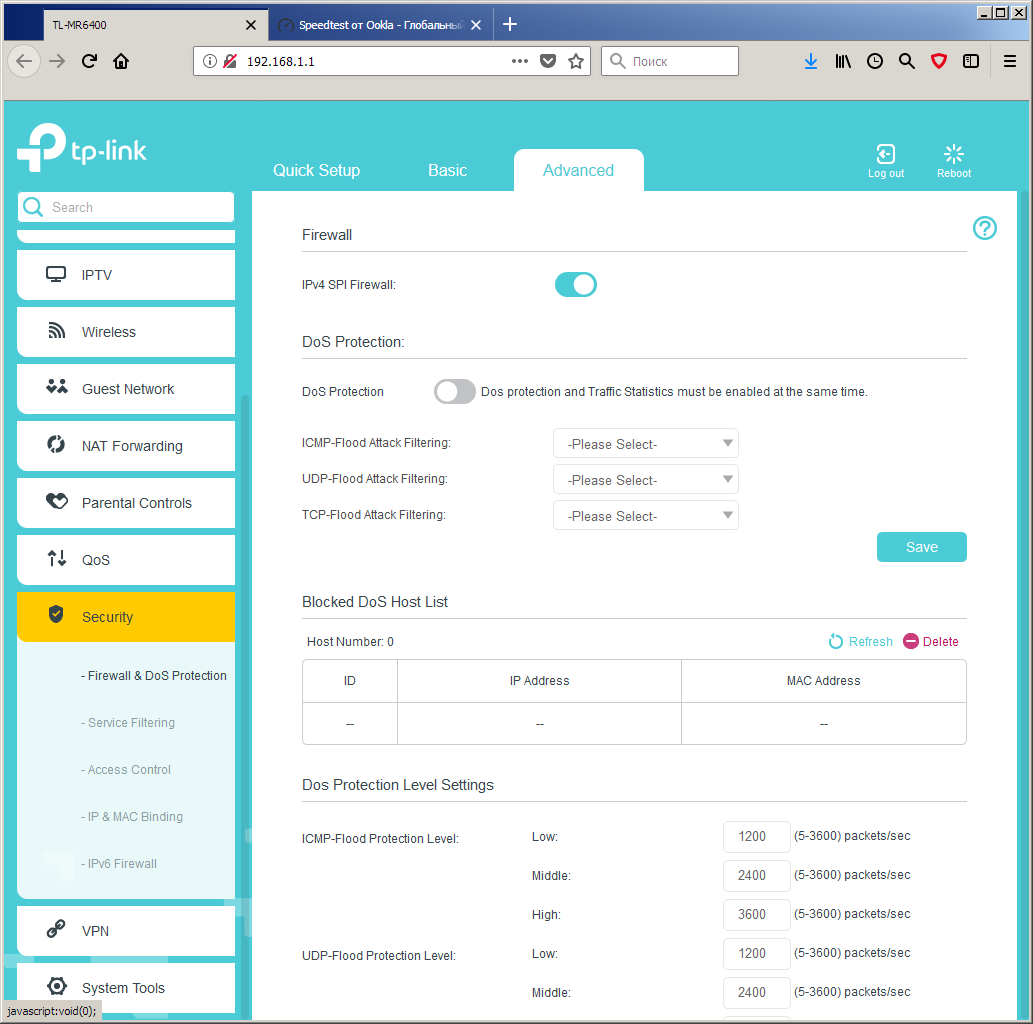Open TCP-Flood Attack Filtering dropdown
This screenshot has width=1033, height=1024.
646,515
